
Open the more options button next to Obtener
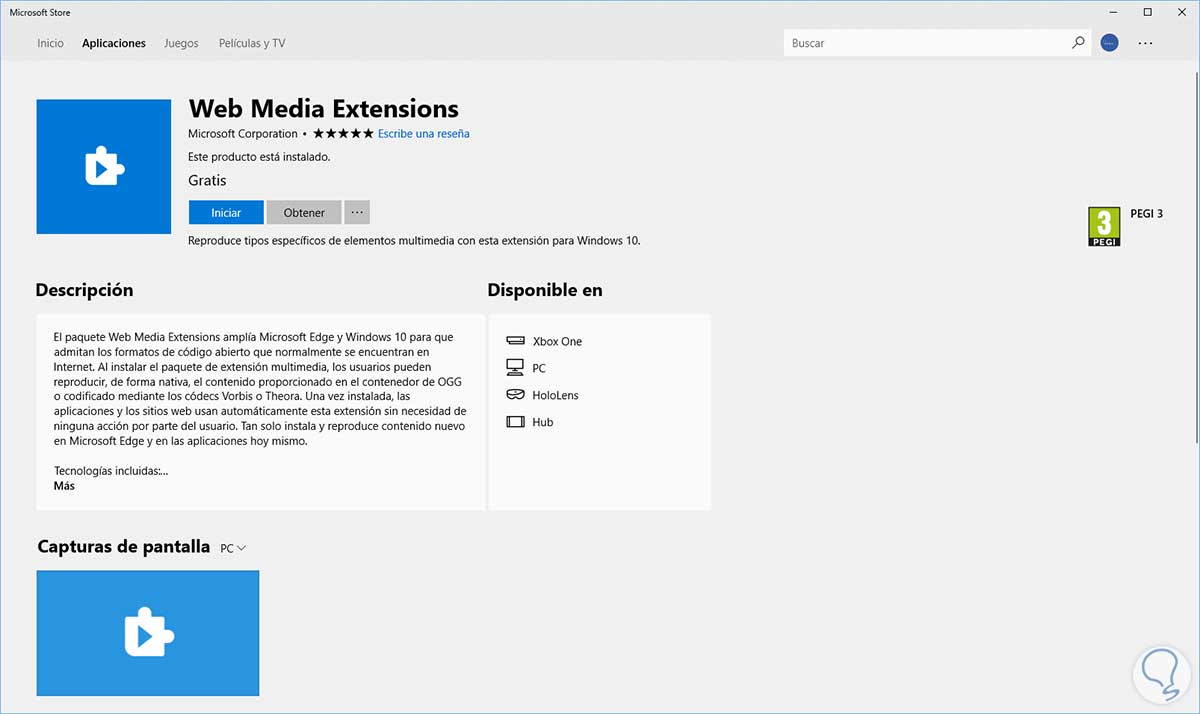coord(357,212)
